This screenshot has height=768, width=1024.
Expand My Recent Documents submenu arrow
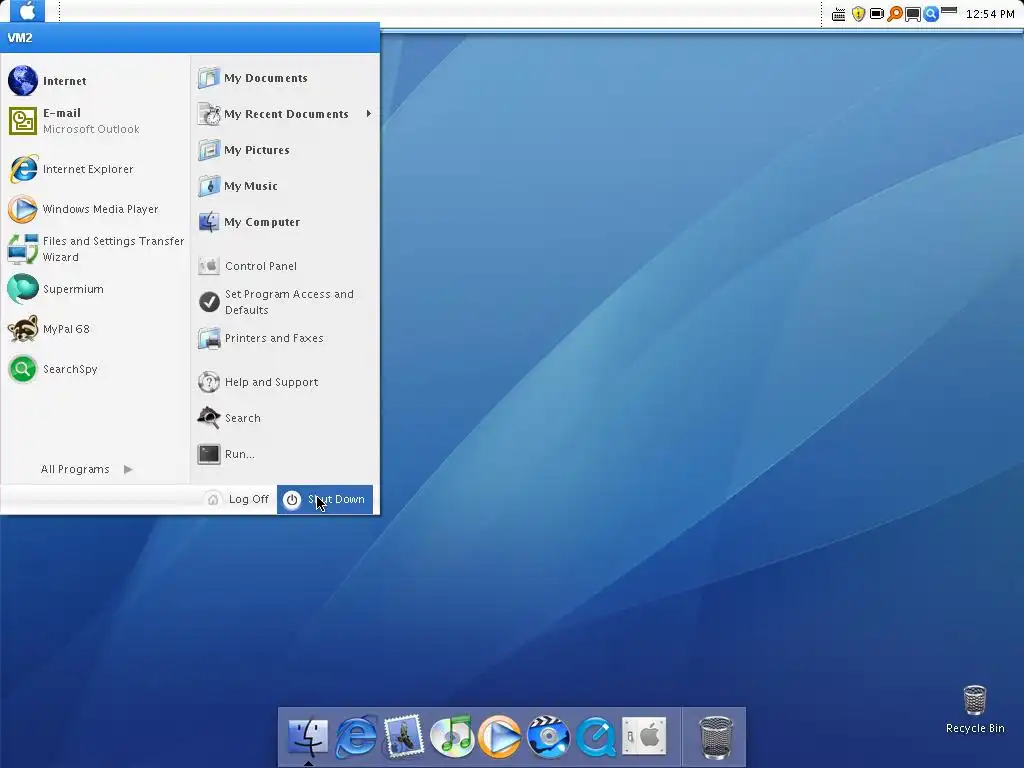tap(369, 114)
